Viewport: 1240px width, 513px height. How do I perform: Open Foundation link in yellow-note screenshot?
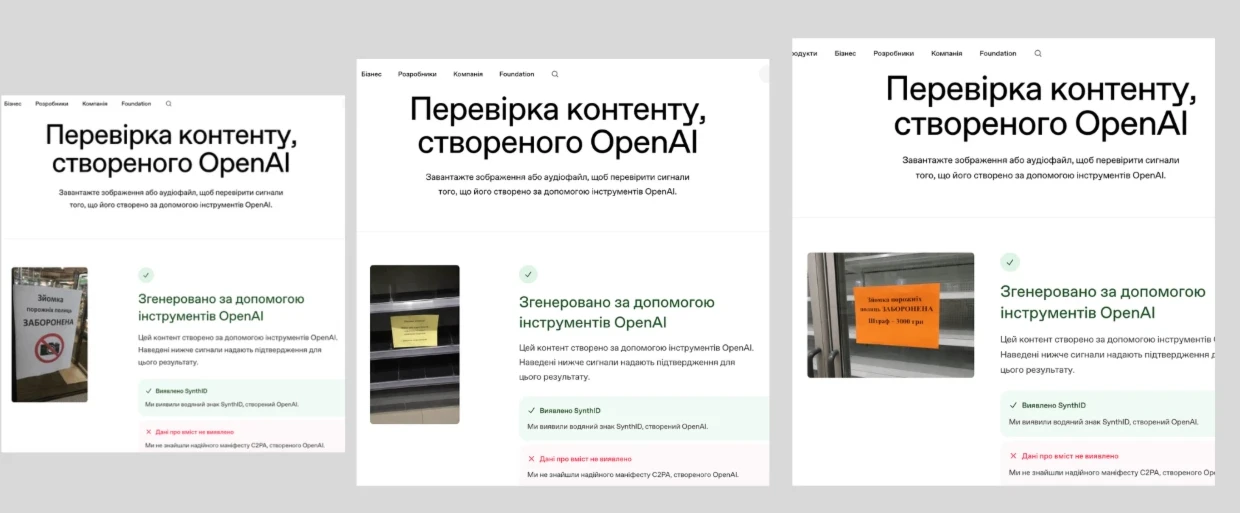pos(517,74)
